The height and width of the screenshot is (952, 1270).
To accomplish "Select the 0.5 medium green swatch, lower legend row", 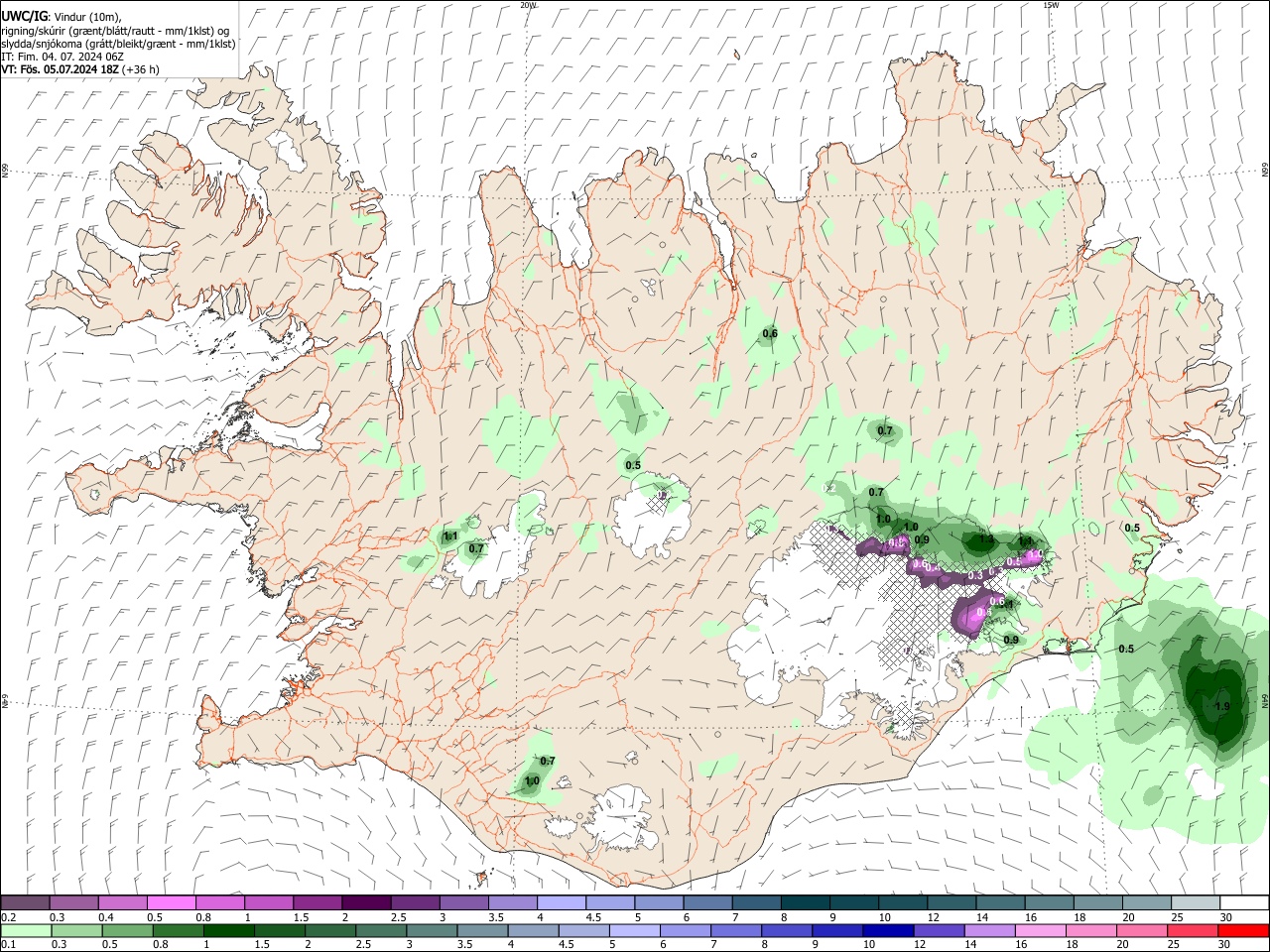I will pyautogui.click(x=127, y=930).
